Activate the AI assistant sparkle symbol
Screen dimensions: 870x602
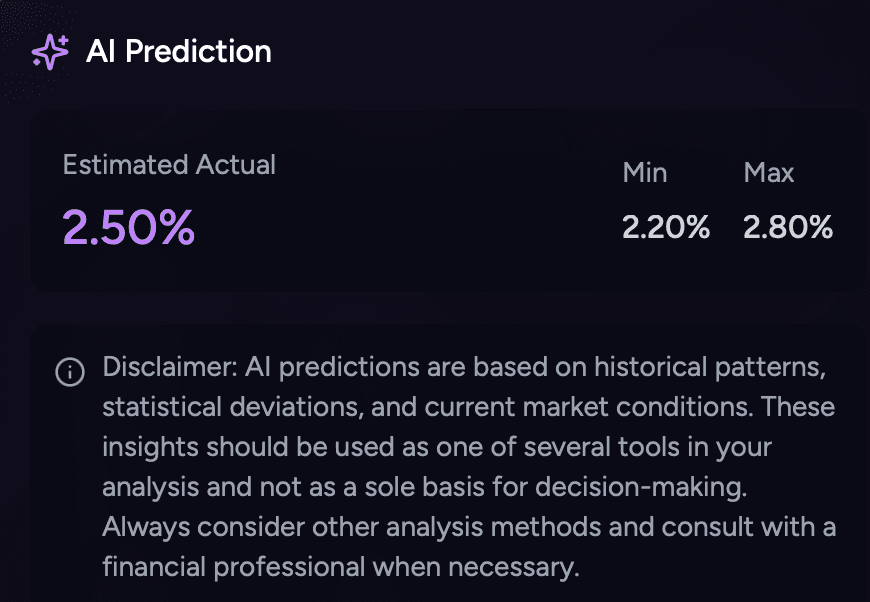(50, 50)
